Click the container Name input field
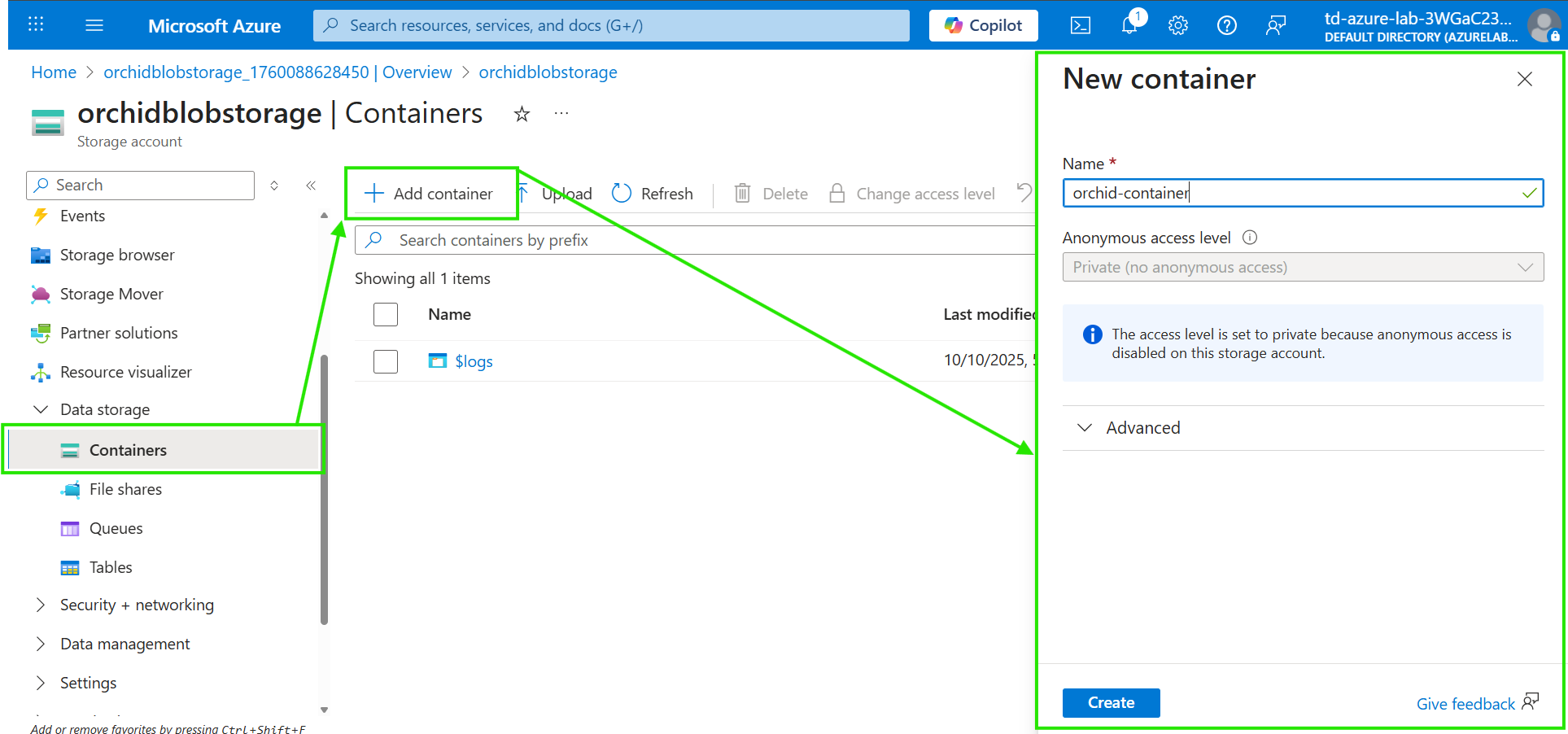Screen dimensions: 1568x734 (x=1294, y=193)
